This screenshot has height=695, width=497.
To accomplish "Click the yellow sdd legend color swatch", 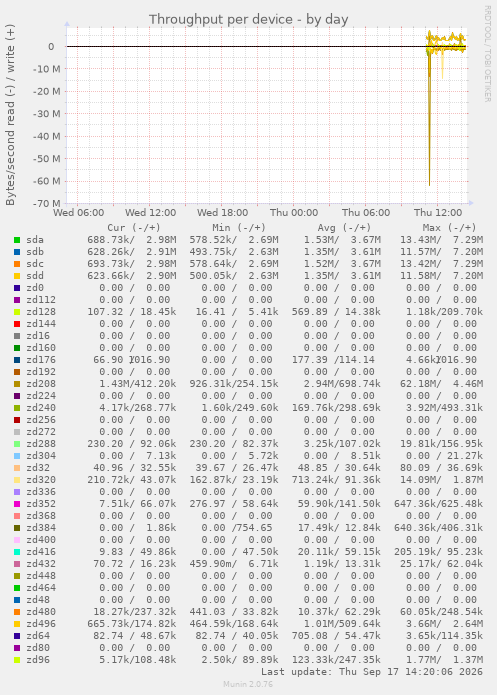I will coord(17,276).
